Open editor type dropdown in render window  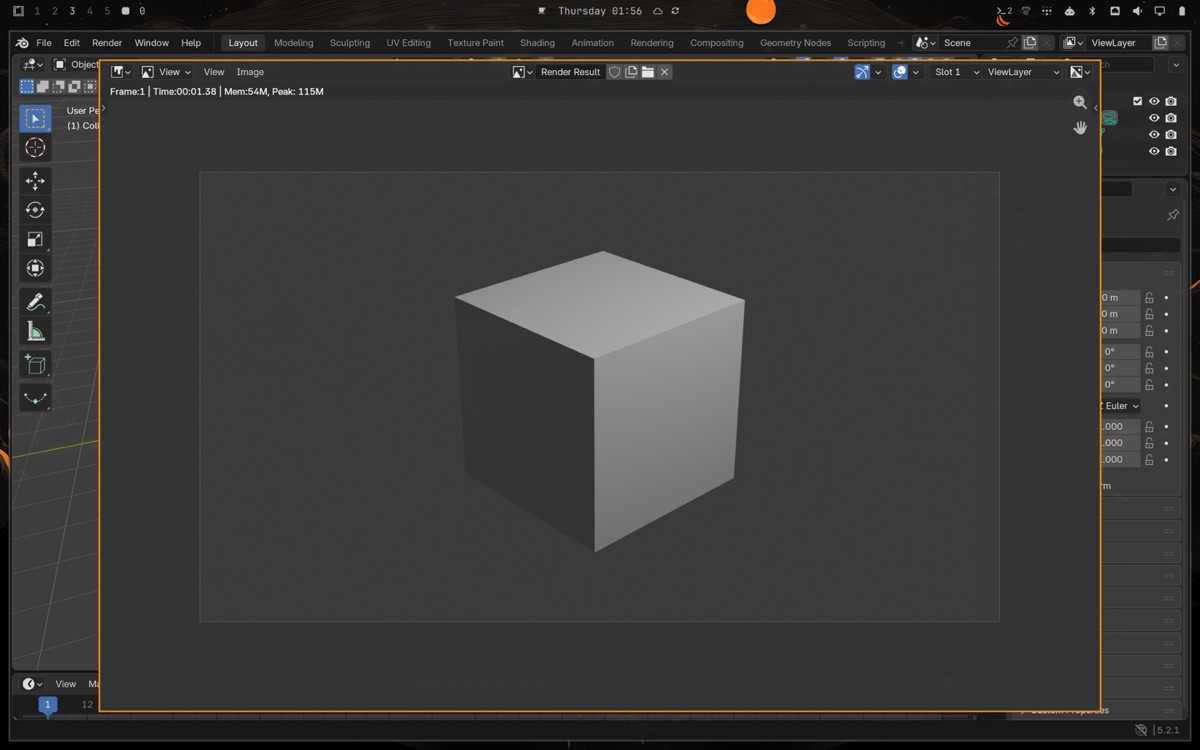121,72
